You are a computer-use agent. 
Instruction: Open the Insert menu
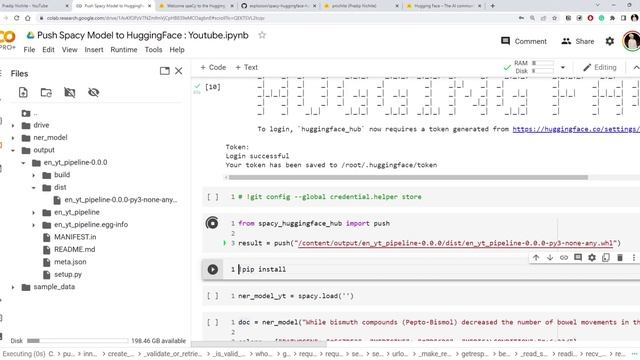[x=94, y=50]
